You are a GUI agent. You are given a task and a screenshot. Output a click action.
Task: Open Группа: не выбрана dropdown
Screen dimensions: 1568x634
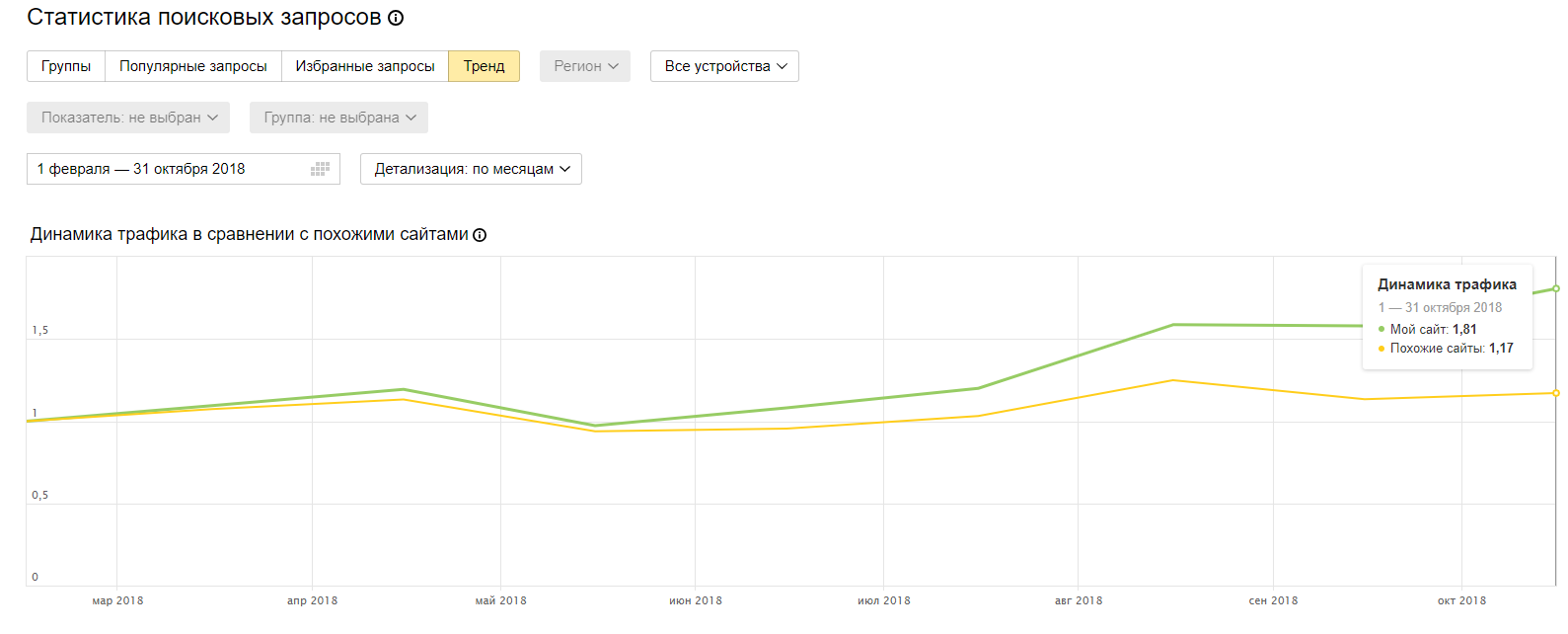(x=338, y=118)
